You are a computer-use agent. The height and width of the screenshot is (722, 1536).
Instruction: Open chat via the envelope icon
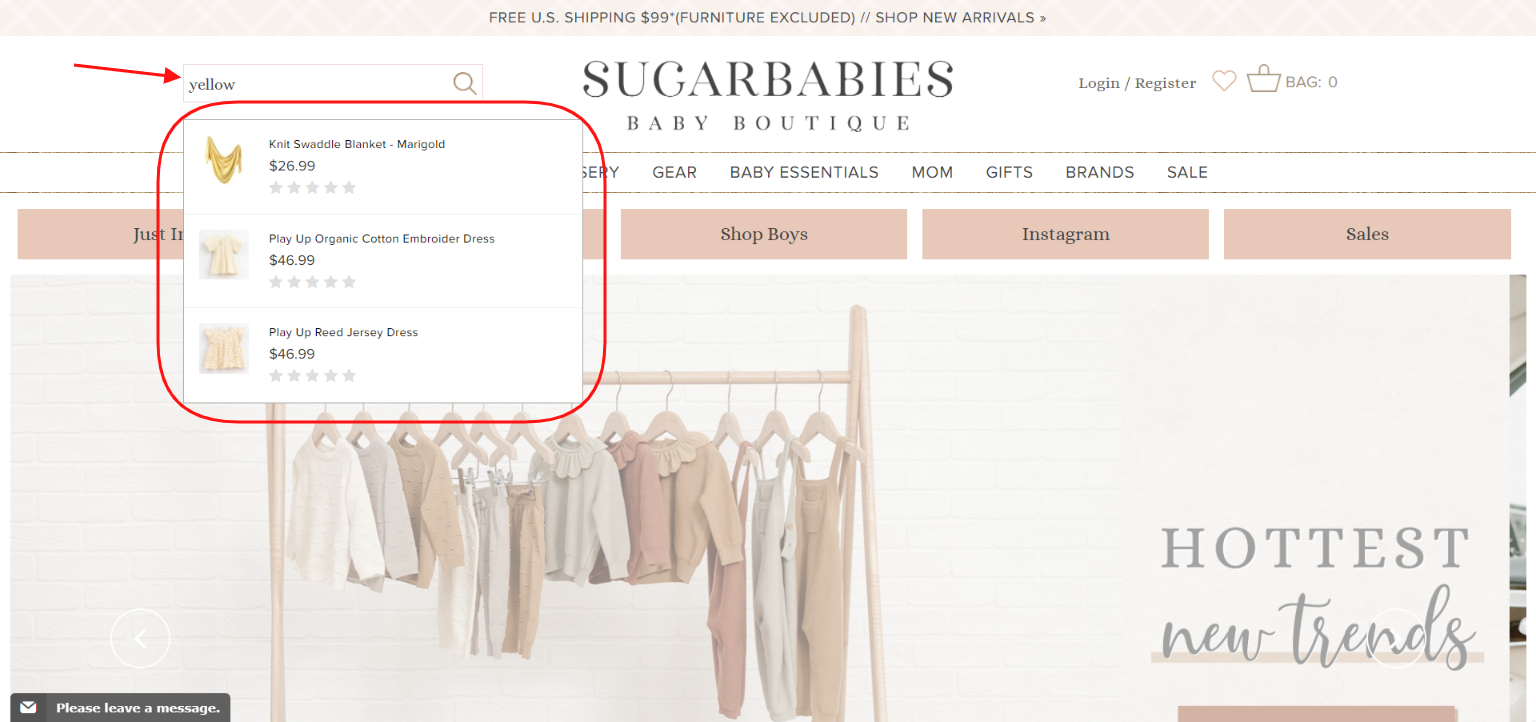[29, 708]
